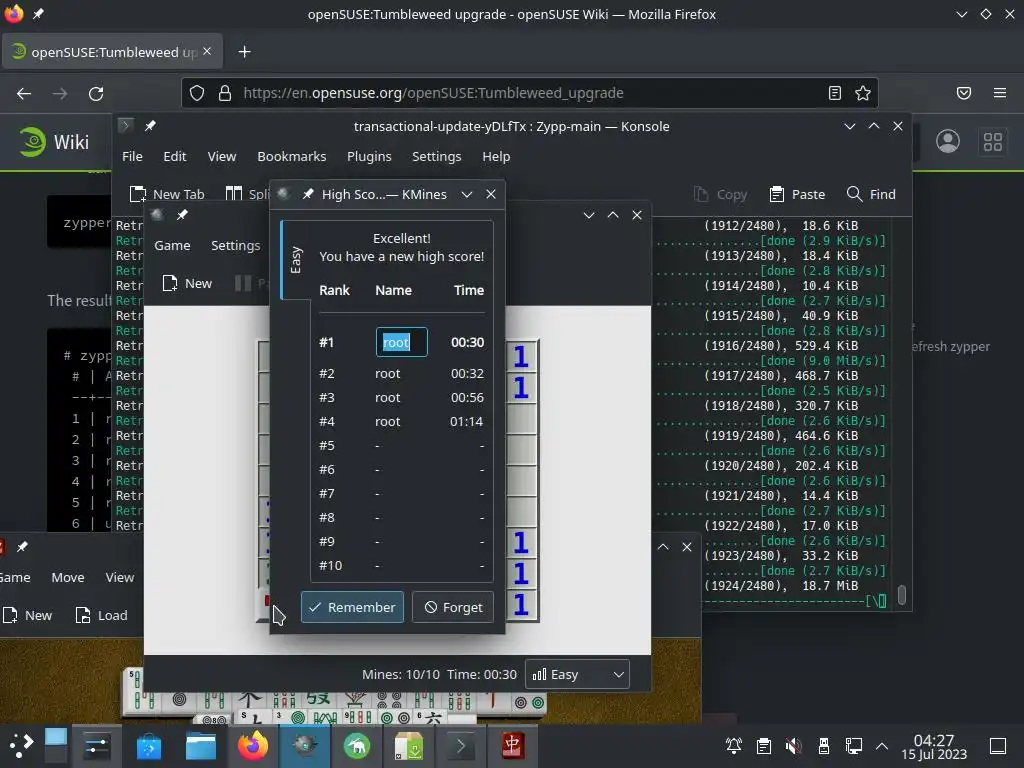Close the openSUSE:Tumbleweed tab
The image size is (1024, 768).
point(207,51)
